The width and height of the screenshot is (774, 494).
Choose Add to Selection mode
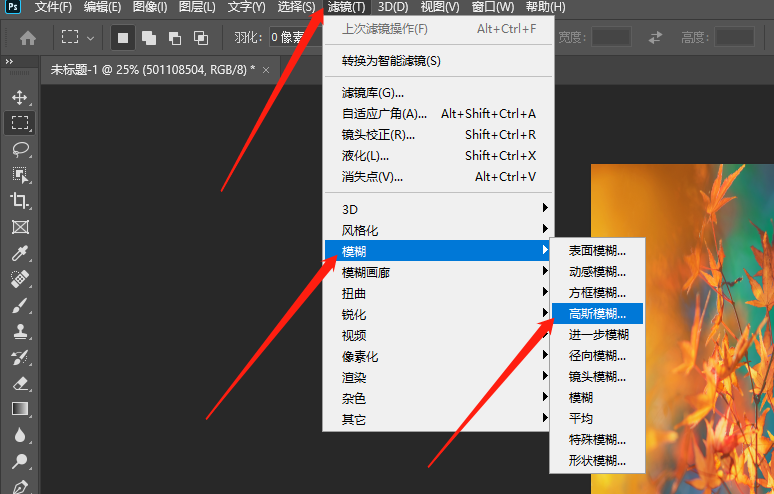pos(149,38)
